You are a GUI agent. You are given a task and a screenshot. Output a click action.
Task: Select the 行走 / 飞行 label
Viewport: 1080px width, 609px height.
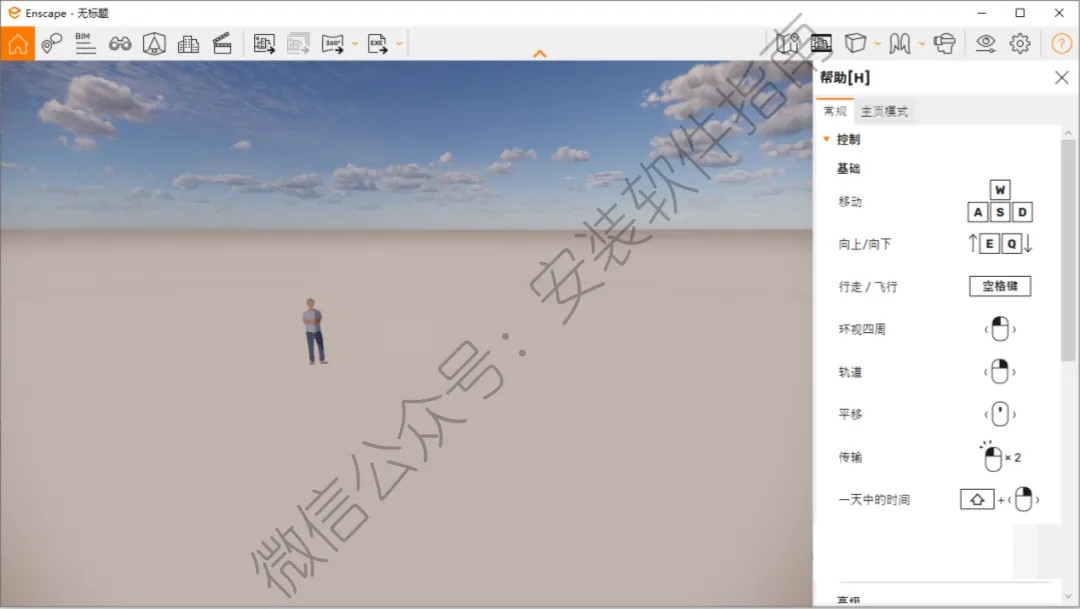pos(868,287)
